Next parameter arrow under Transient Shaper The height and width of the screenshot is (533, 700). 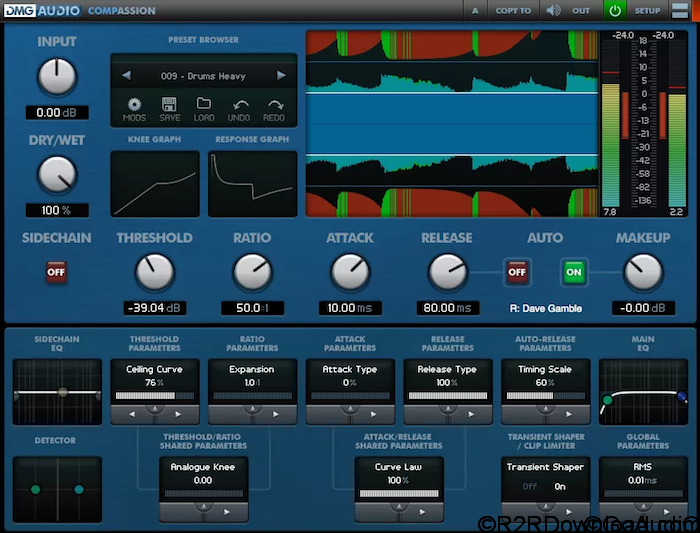click(569, 512)
